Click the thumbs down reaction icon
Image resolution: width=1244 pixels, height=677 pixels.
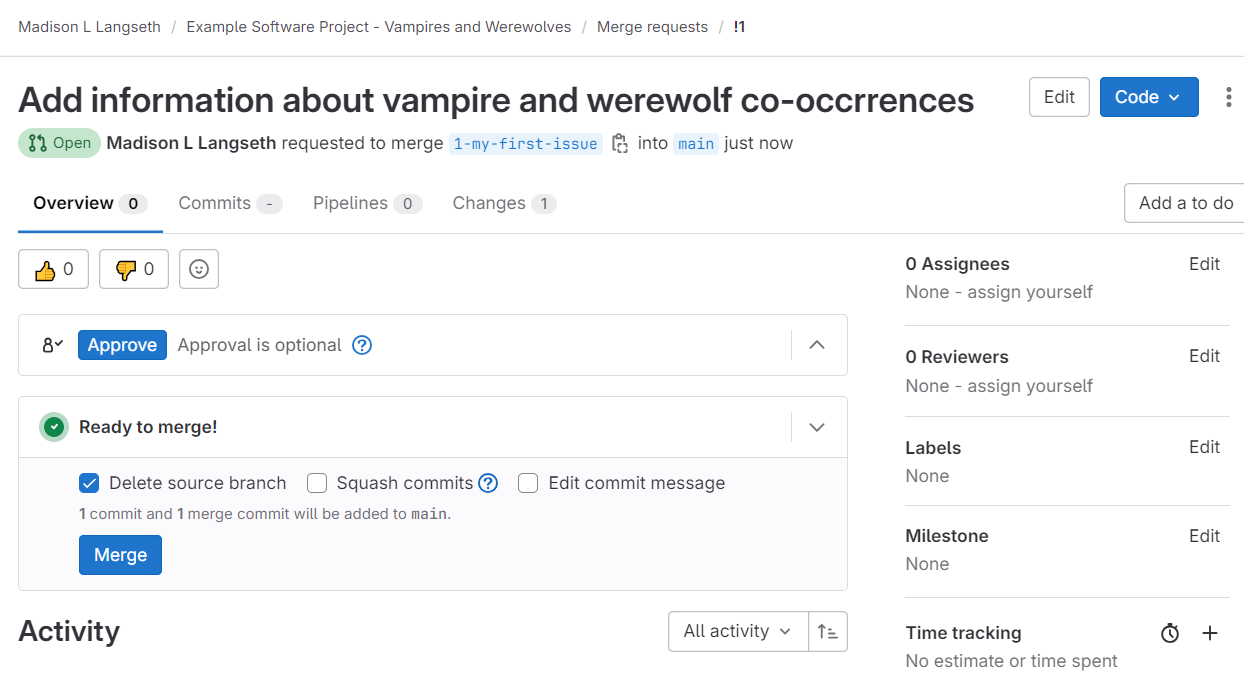(x=126, y=270)
